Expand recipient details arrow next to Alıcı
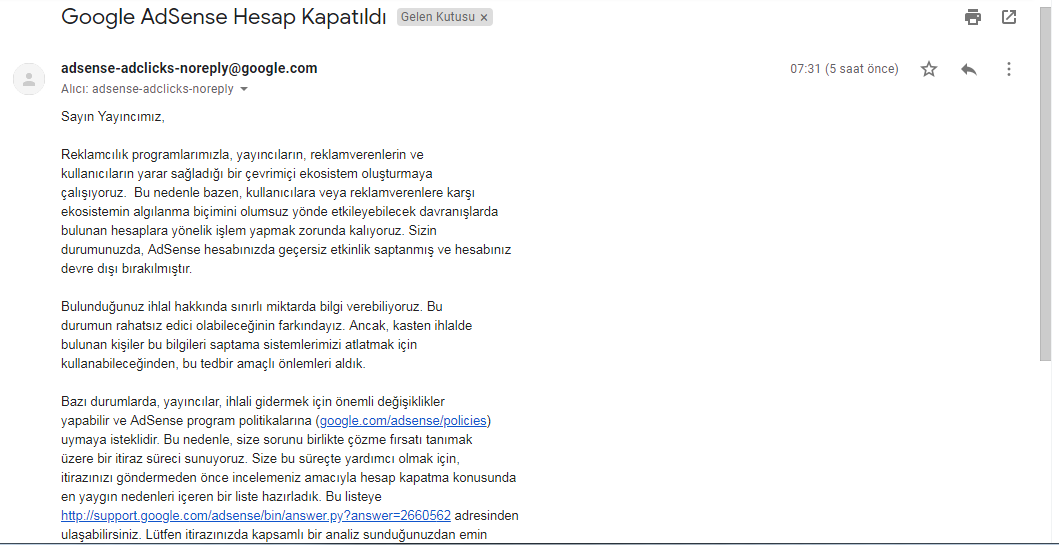Viewport: 1059px width, 545px height. coord(244,89)
